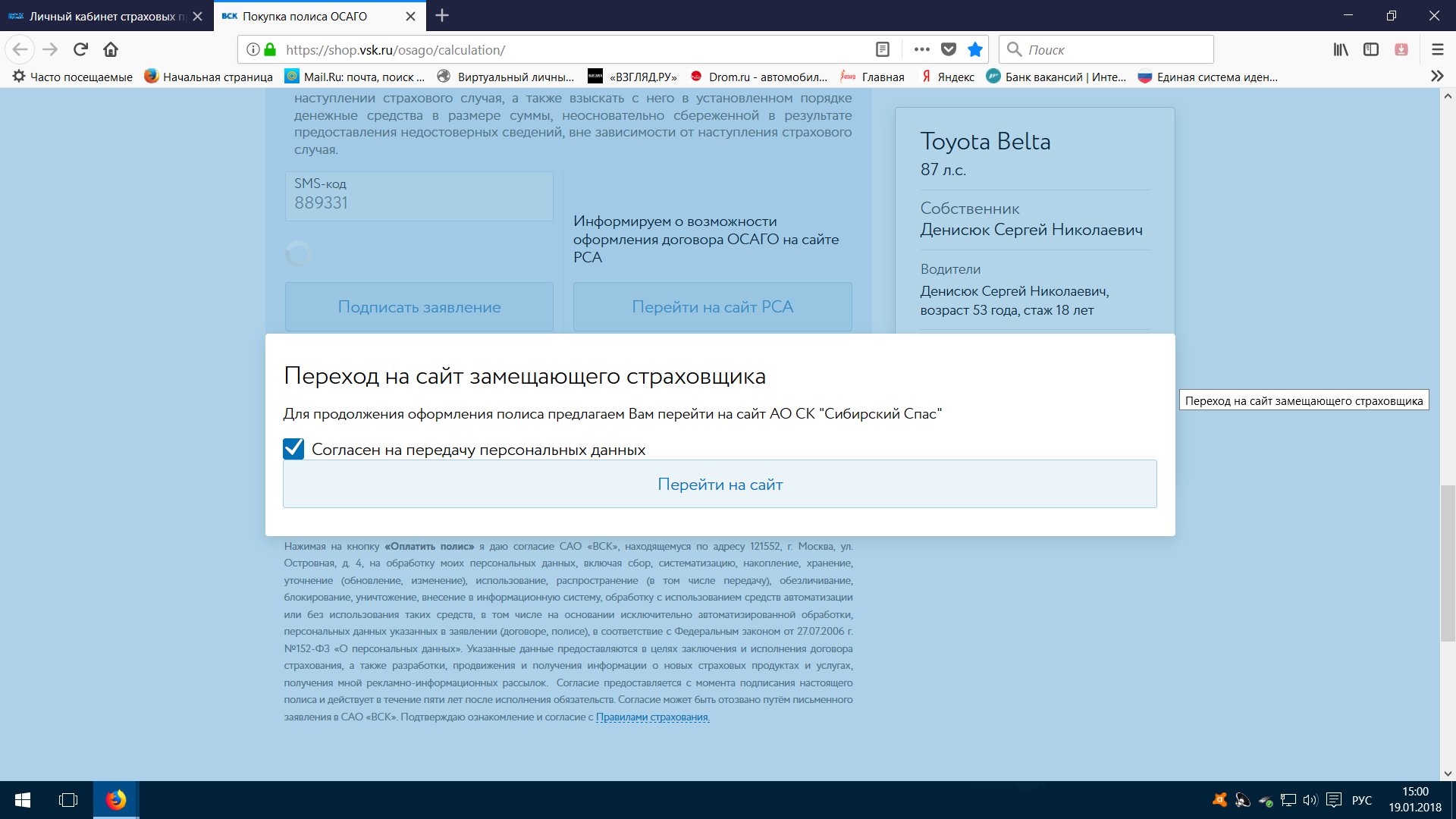Click the volume speaker tray icon

[x=1310, y=800]
